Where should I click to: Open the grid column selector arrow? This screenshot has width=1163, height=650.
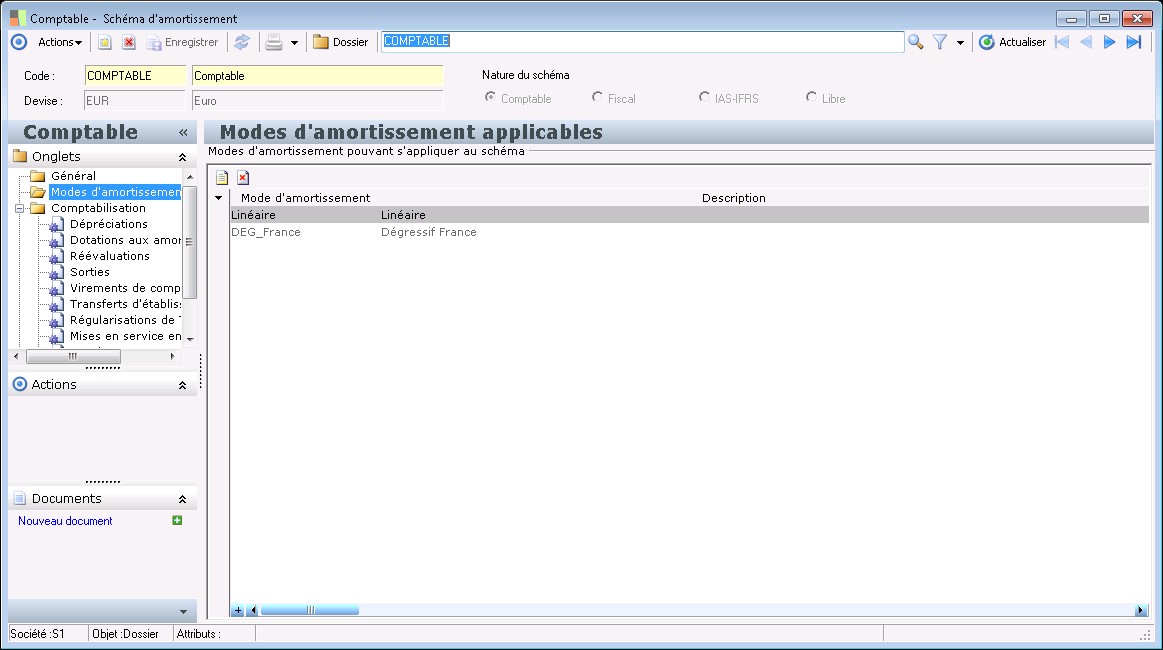pos(219,198)
